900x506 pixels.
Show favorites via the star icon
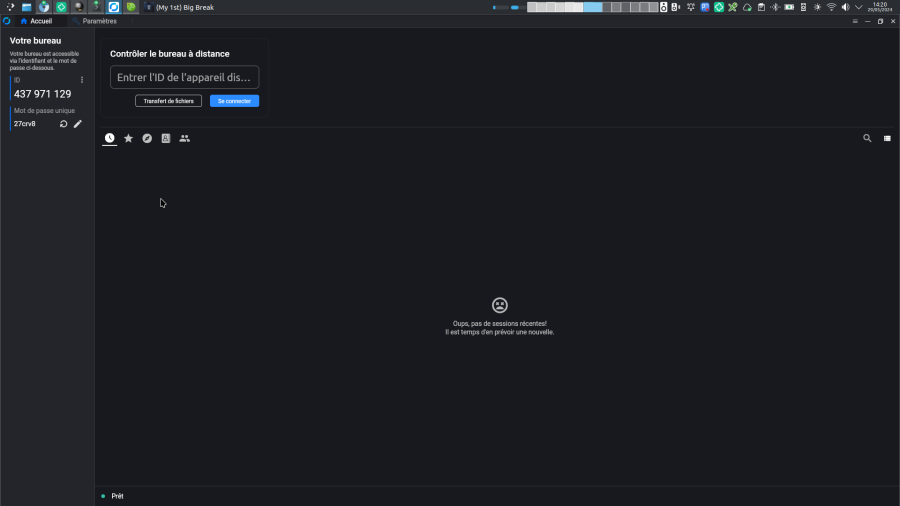point(129,138)
